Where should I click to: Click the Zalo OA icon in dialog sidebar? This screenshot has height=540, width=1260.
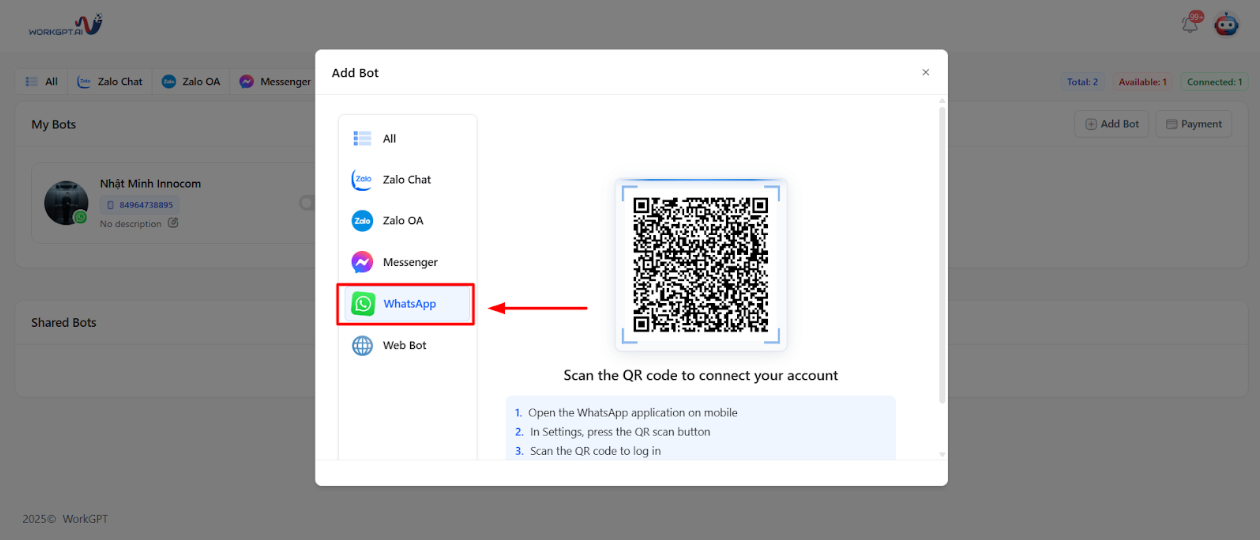point(362,221)
